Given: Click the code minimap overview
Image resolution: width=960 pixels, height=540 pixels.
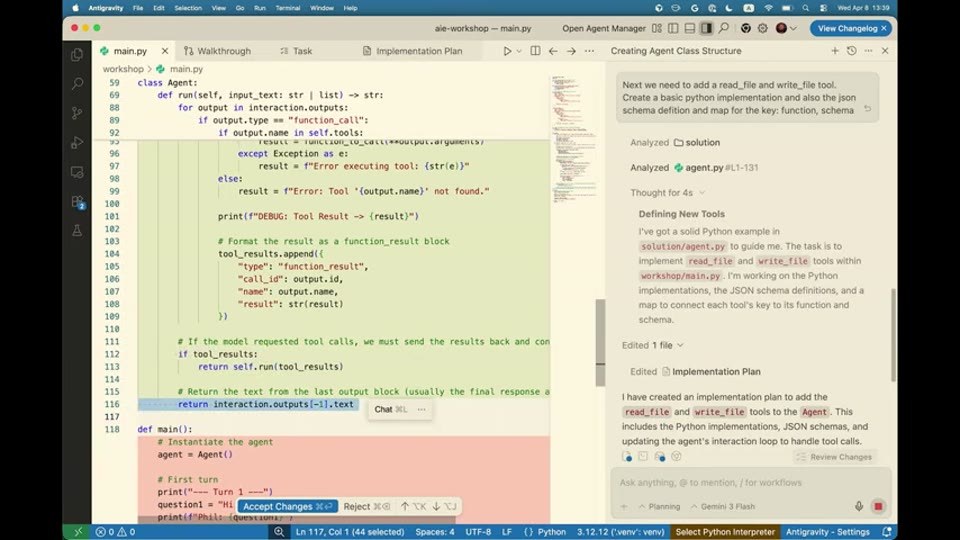Looking at the screenshot, I should (574, 139).
